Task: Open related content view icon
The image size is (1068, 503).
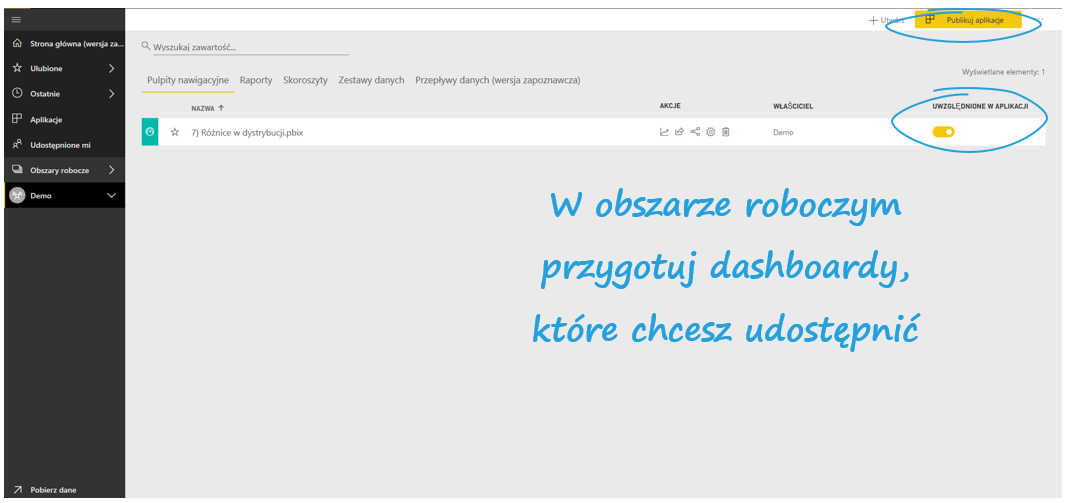Action: pyautogui.click(x=695, y=132)
